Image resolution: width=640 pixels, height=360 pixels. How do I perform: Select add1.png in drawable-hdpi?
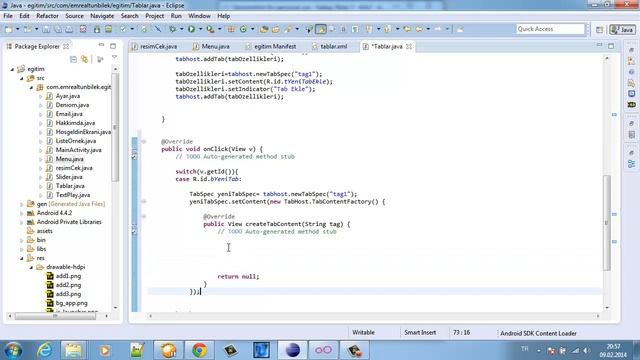click(68, 276)
